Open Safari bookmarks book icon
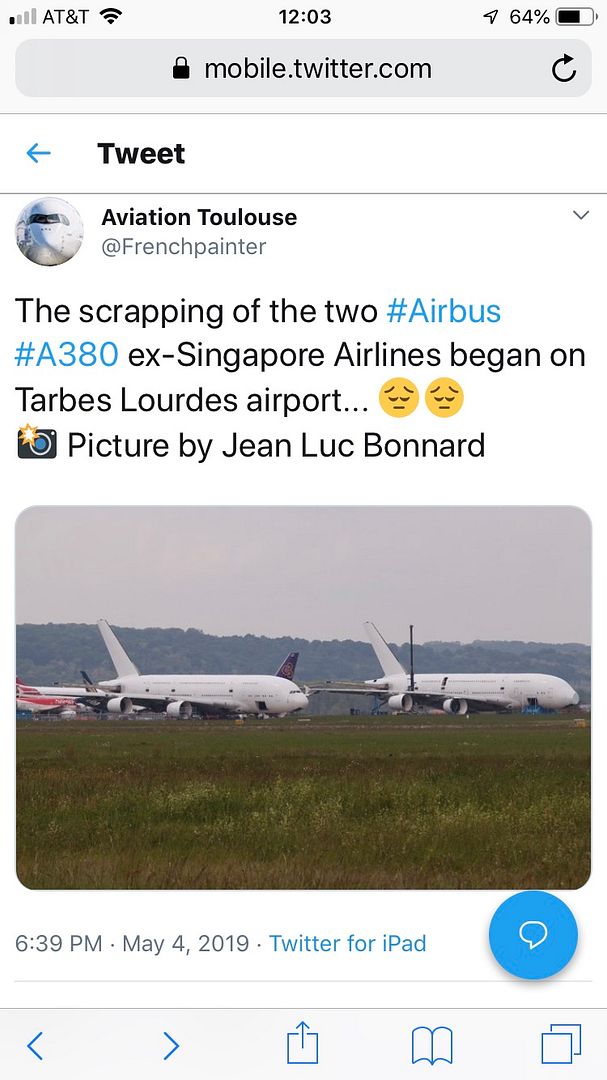 pyautogui.click(x=431, y=1046)
